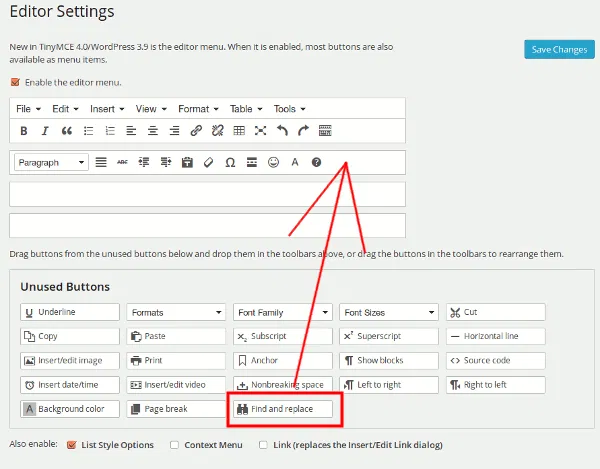Click the Save Changes button

[x=559, y=50]
